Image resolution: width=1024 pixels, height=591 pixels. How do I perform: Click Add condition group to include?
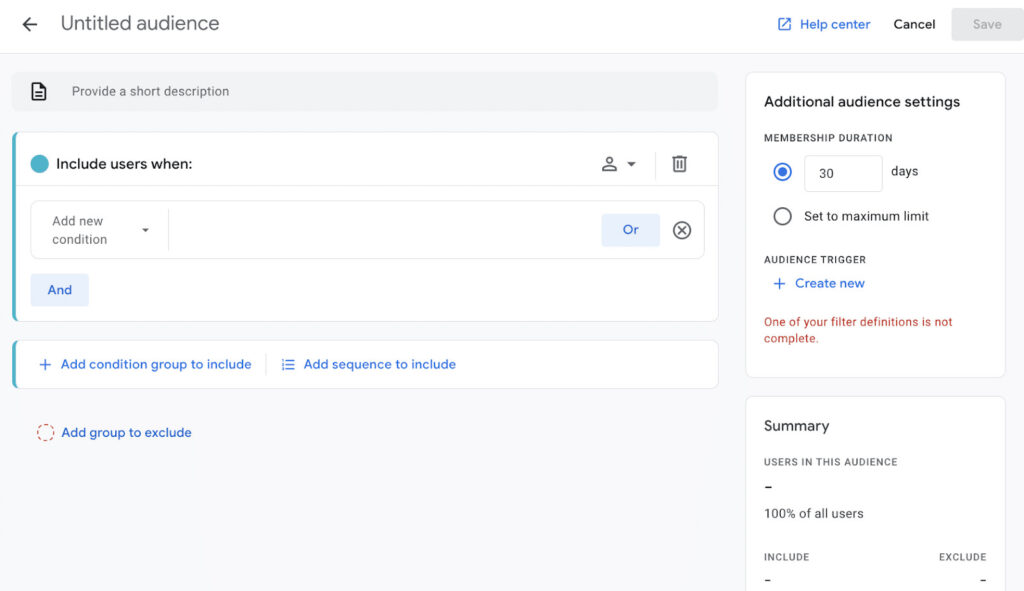[155, 365]
